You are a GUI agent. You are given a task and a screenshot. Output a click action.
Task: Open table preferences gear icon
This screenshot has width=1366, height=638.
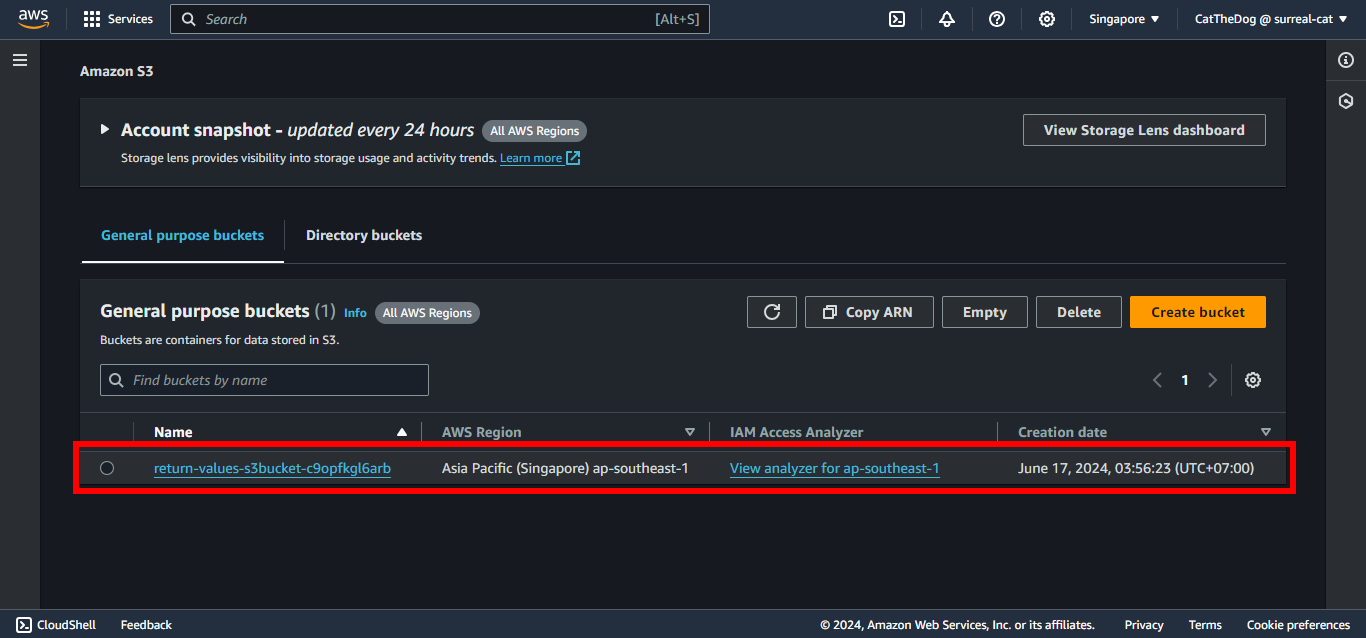click(1253, 380)
